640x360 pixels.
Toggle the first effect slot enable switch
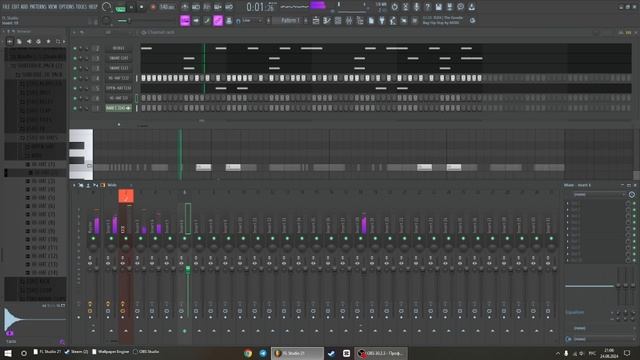(x=634, y=203)
